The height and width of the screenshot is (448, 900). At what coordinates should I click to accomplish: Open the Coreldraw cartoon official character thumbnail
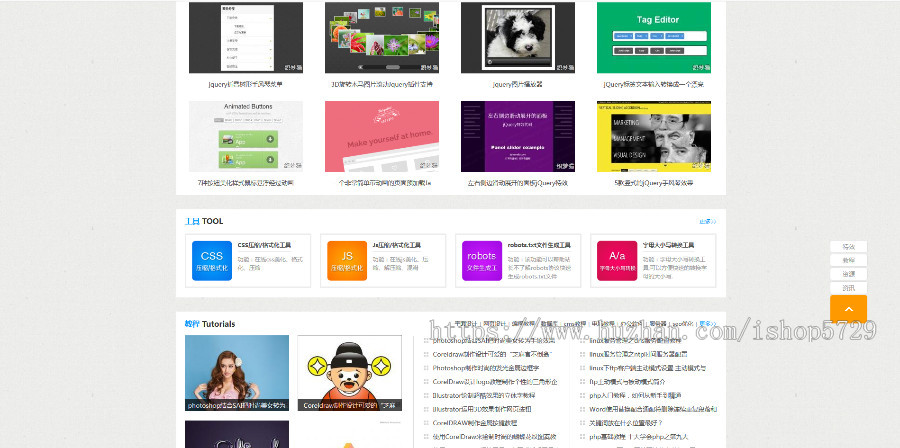tap(350, 373)
